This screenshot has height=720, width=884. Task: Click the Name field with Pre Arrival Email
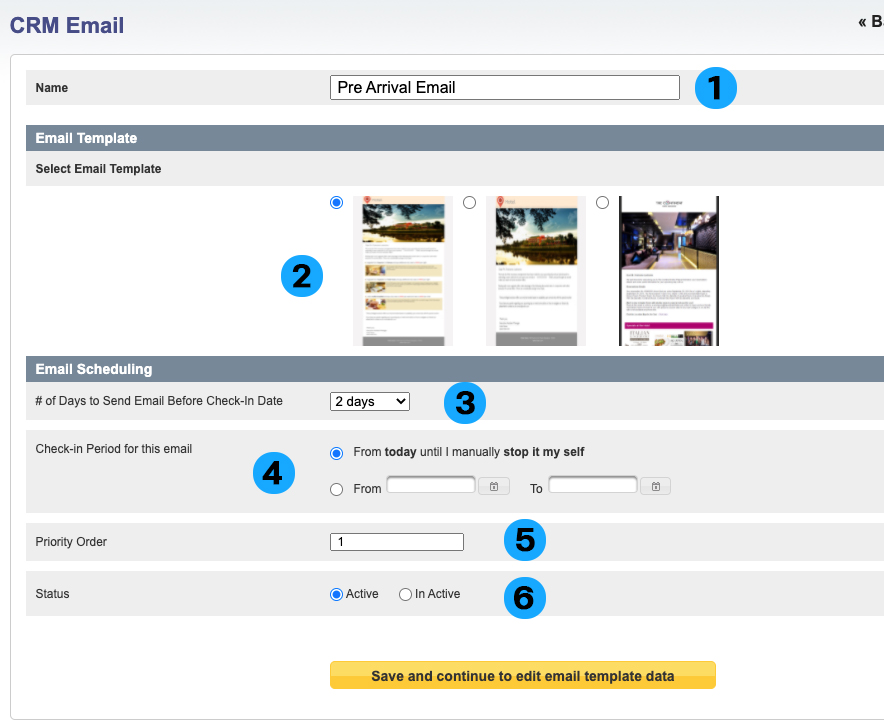504,88
